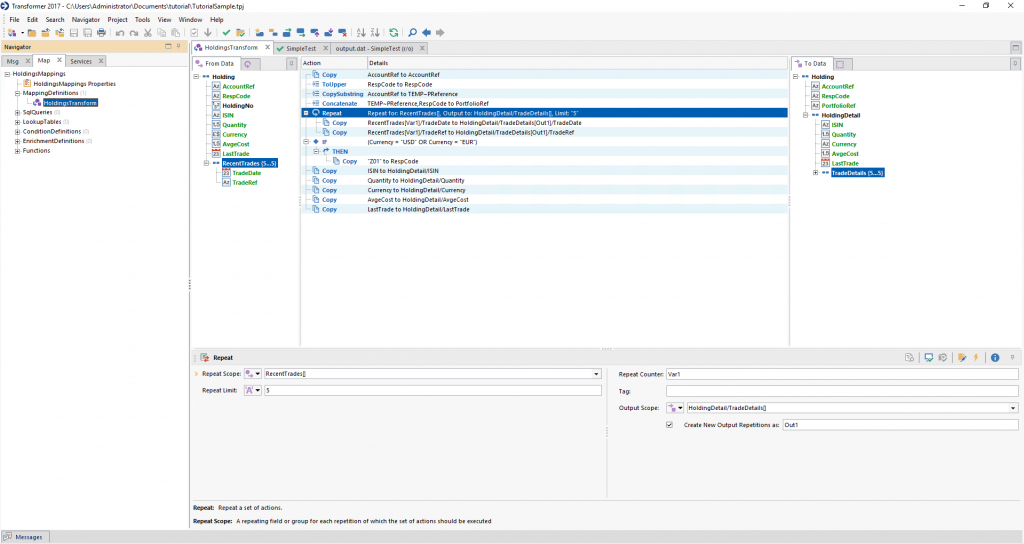
Task: Click the blue back arrow in the toolbar
Action: click(x=427, y=33)
